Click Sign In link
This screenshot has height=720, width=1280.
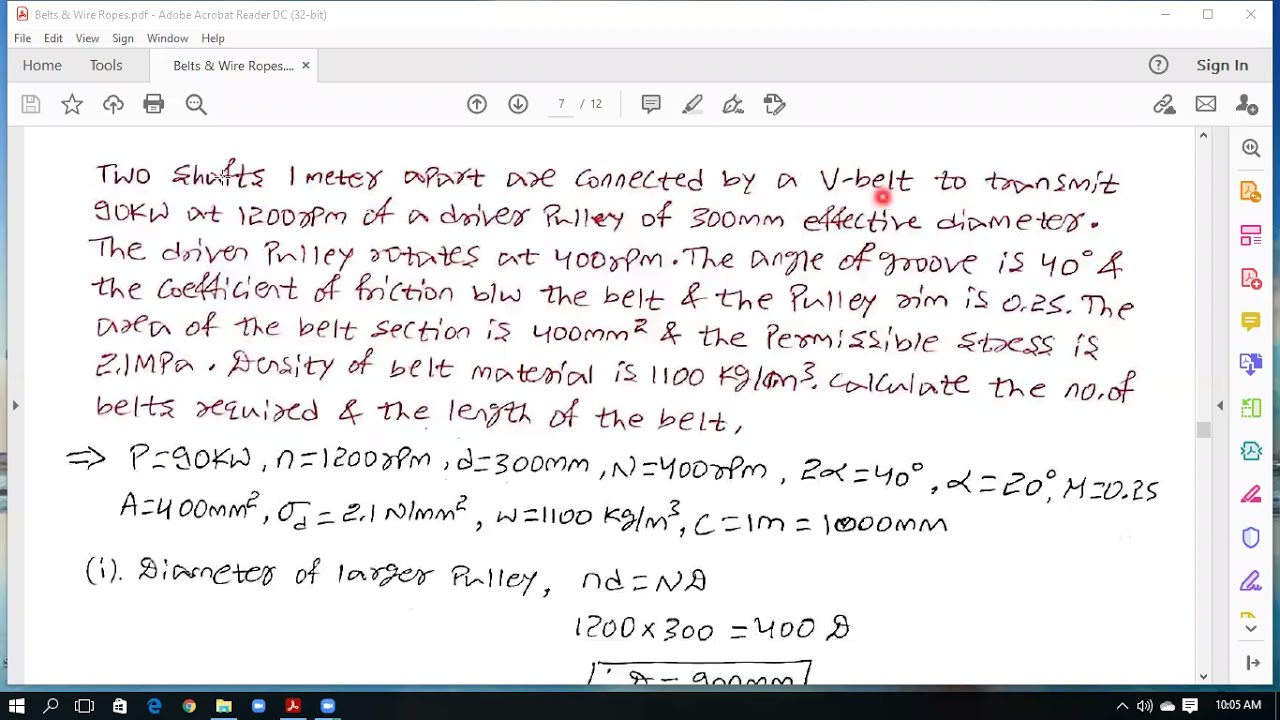tap(1222, 65)
